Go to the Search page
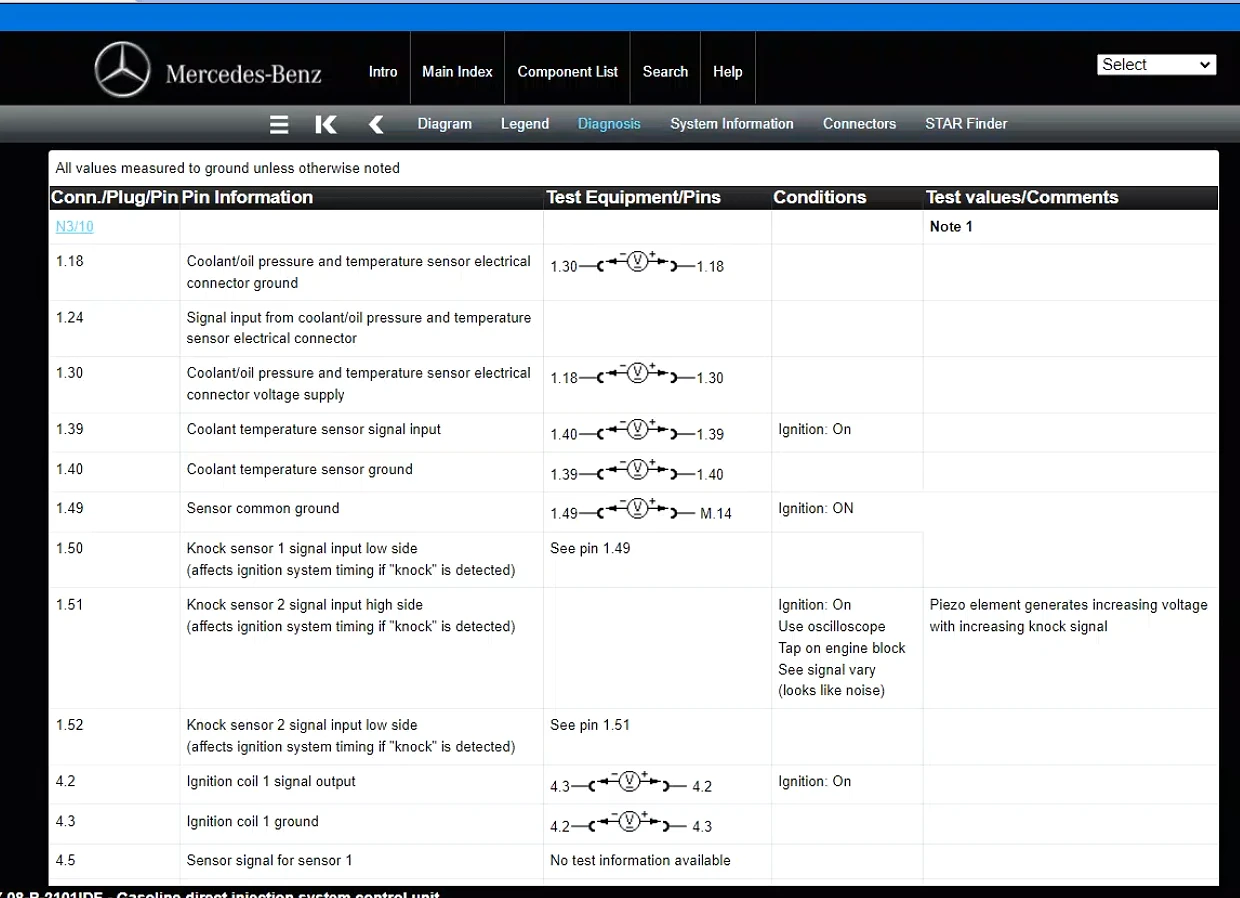 665,72
